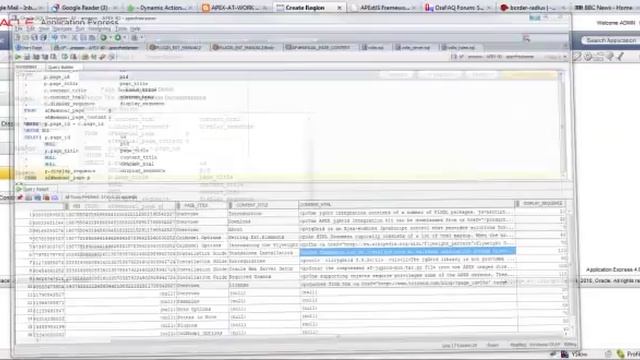Click the CONTENT_TITLE column header
Image resolution: width=640 pixels, height=360 pixels.
(x=263, y=205)
